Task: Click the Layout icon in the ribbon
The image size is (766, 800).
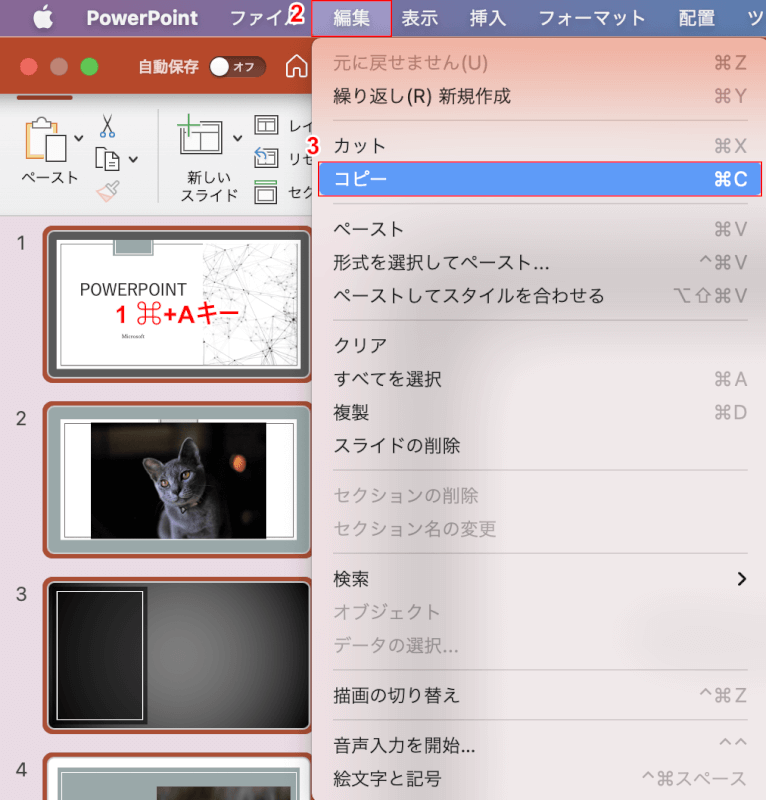Action: click(x=266, y=124)
